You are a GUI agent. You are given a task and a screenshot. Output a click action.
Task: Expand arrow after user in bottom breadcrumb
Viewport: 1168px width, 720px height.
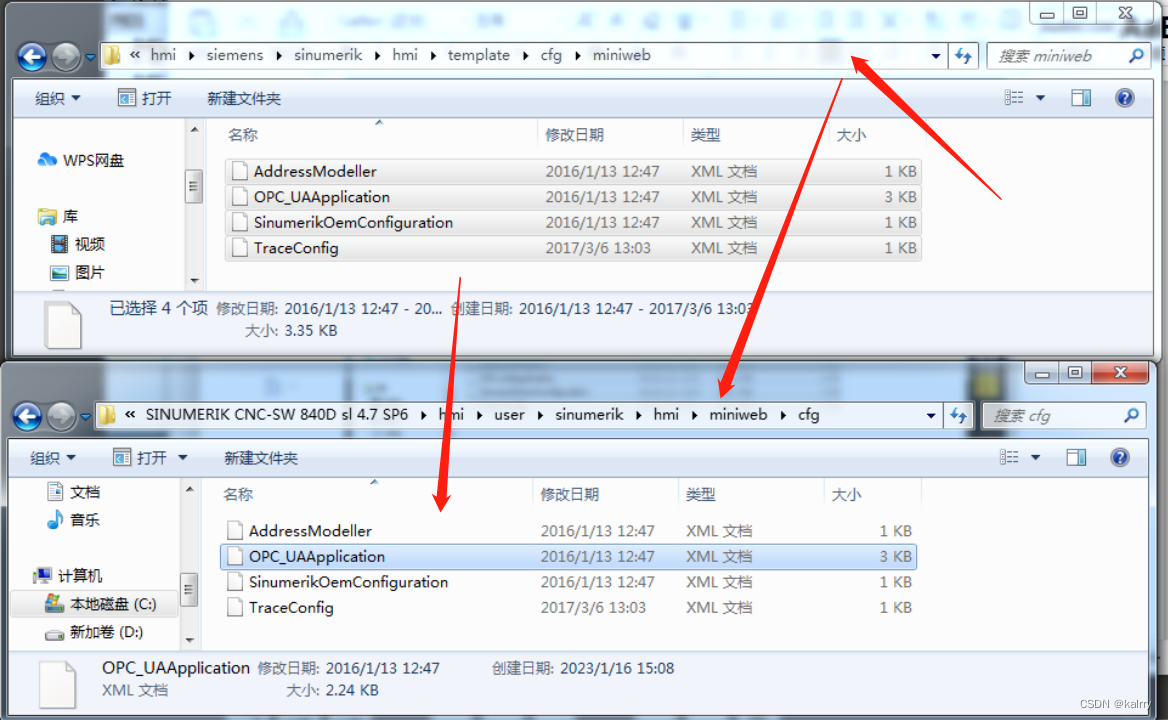(540, 415)
